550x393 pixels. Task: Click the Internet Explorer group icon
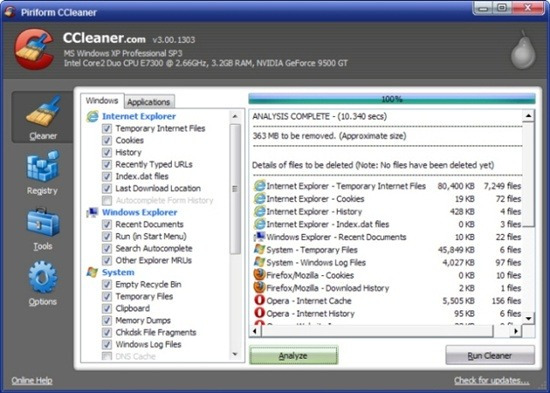pos(92,116)
